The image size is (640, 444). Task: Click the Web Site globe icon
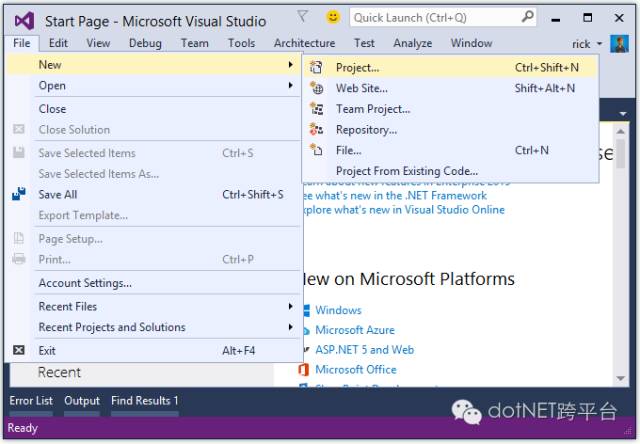pos(316,88)
